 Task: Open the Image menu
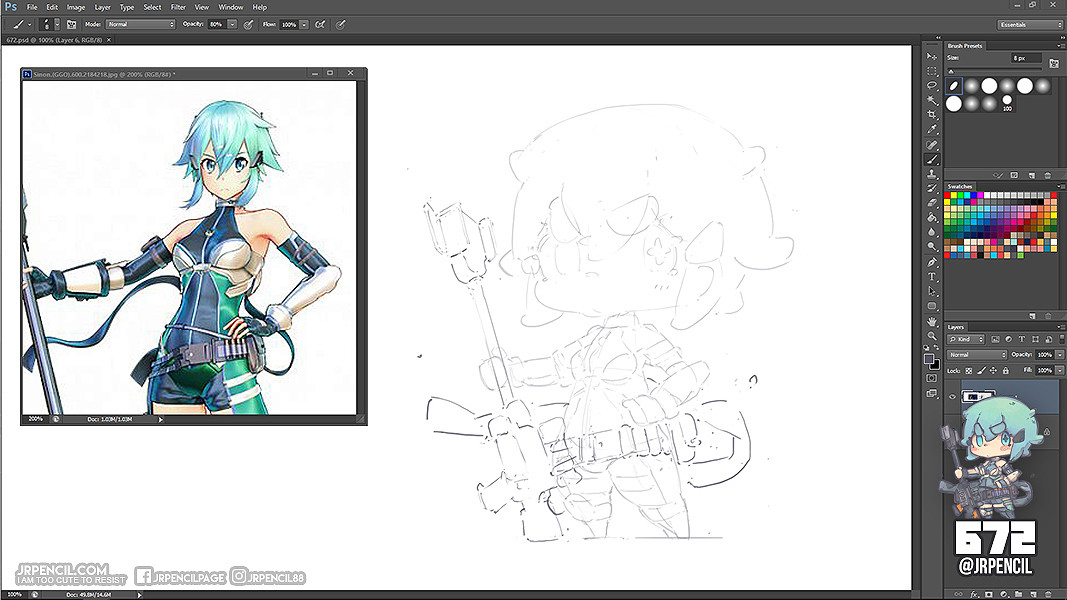76,7
